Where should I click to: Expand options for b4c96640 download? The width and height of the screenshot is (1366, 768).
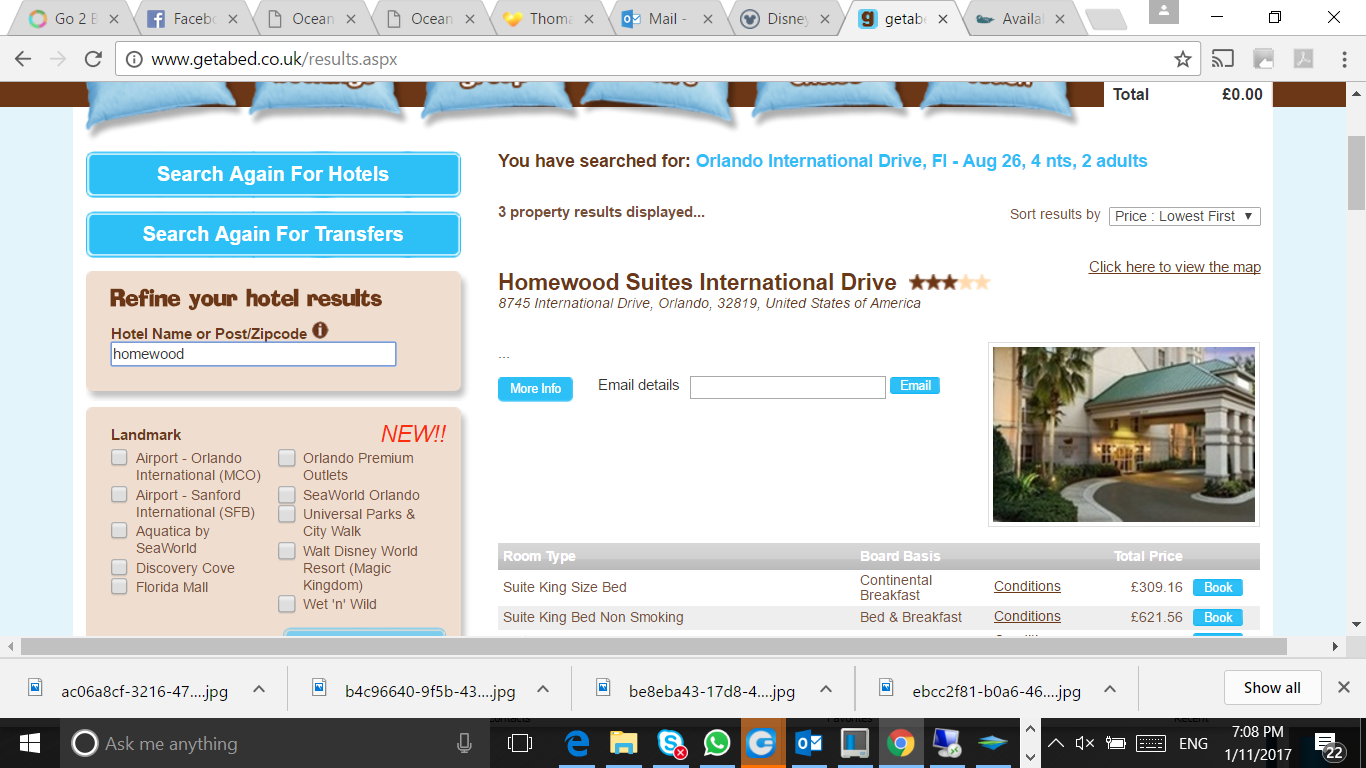click(542, 688)
